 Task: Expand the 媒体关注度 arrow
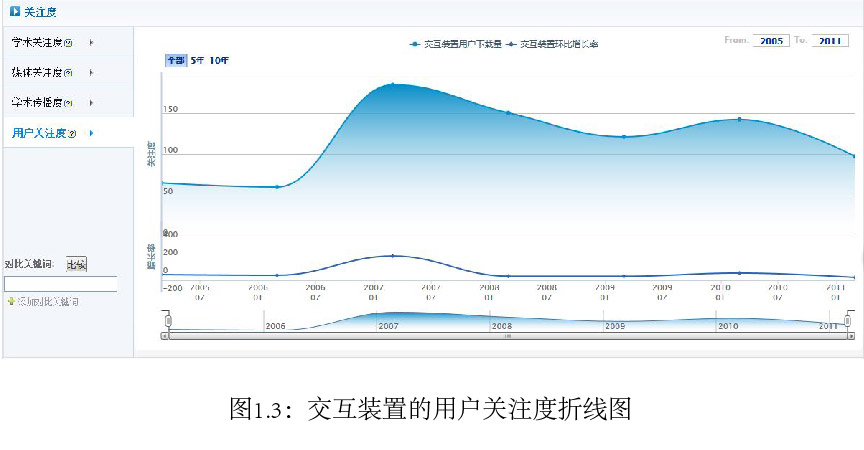[91, 73]
